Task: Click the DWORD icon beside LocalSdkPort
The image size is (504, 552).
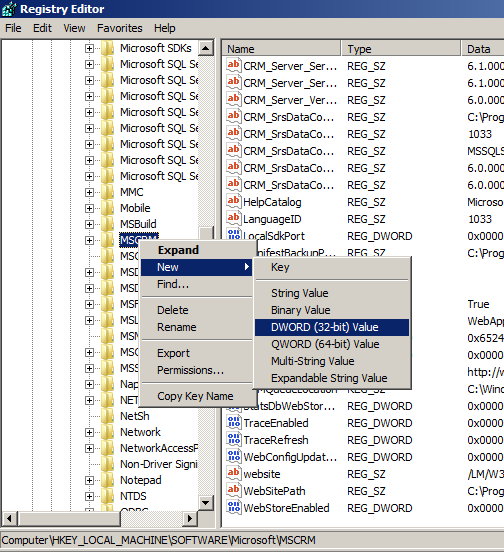Action: [234, 235]
